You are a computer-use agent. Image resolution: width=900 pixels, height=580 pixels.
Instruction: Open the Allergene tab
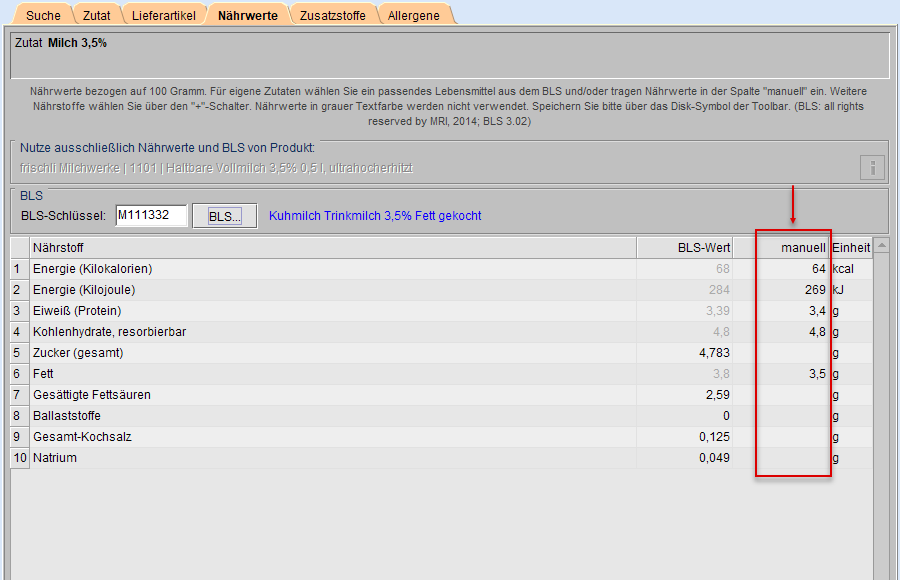tap(413, 16)
